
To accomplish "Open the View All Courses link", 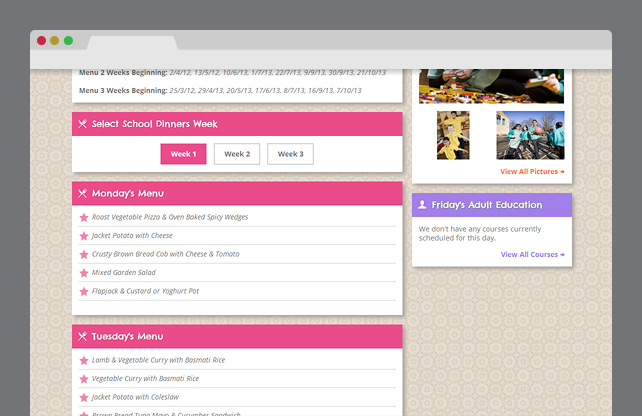I will [x=532, y=255].
